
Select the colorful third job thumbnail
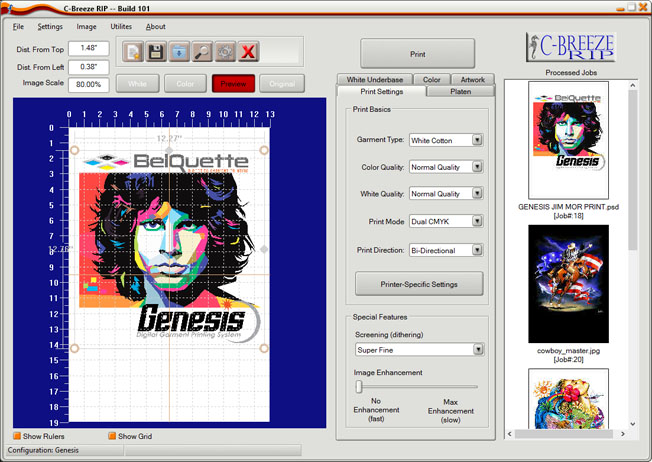tap(568, 398)
